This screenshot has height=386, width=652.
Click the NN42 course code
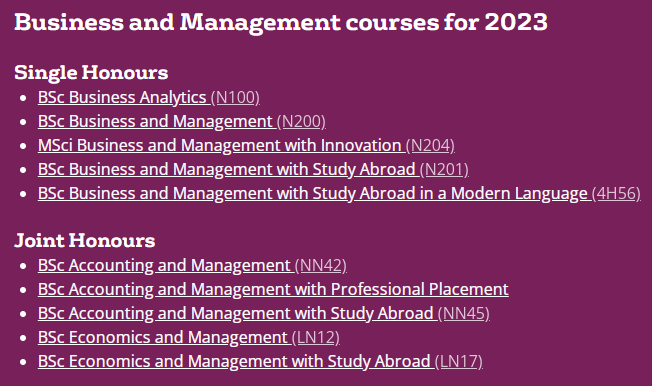coord(321,265)
